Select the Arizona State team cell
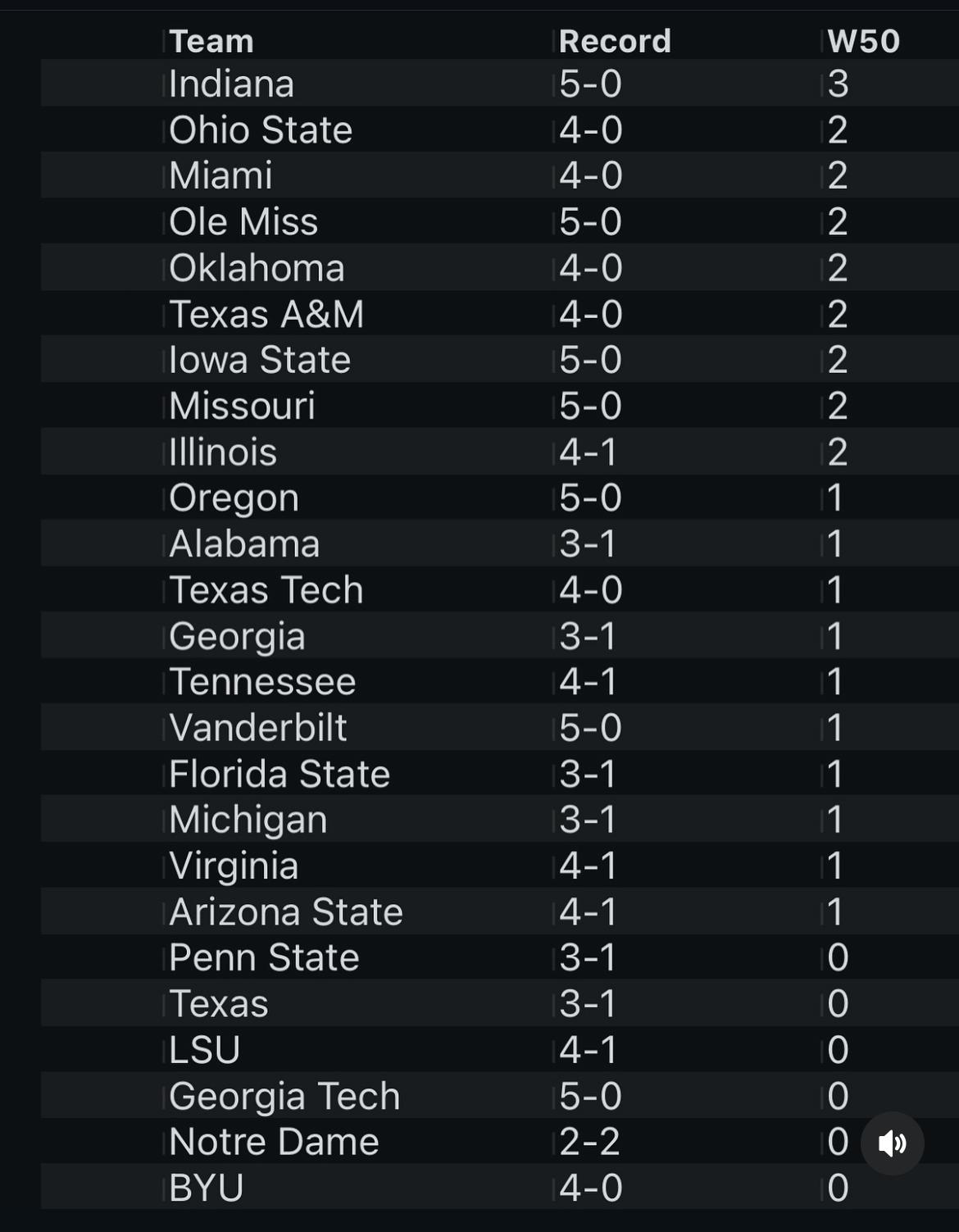 (x=286, y=912)
